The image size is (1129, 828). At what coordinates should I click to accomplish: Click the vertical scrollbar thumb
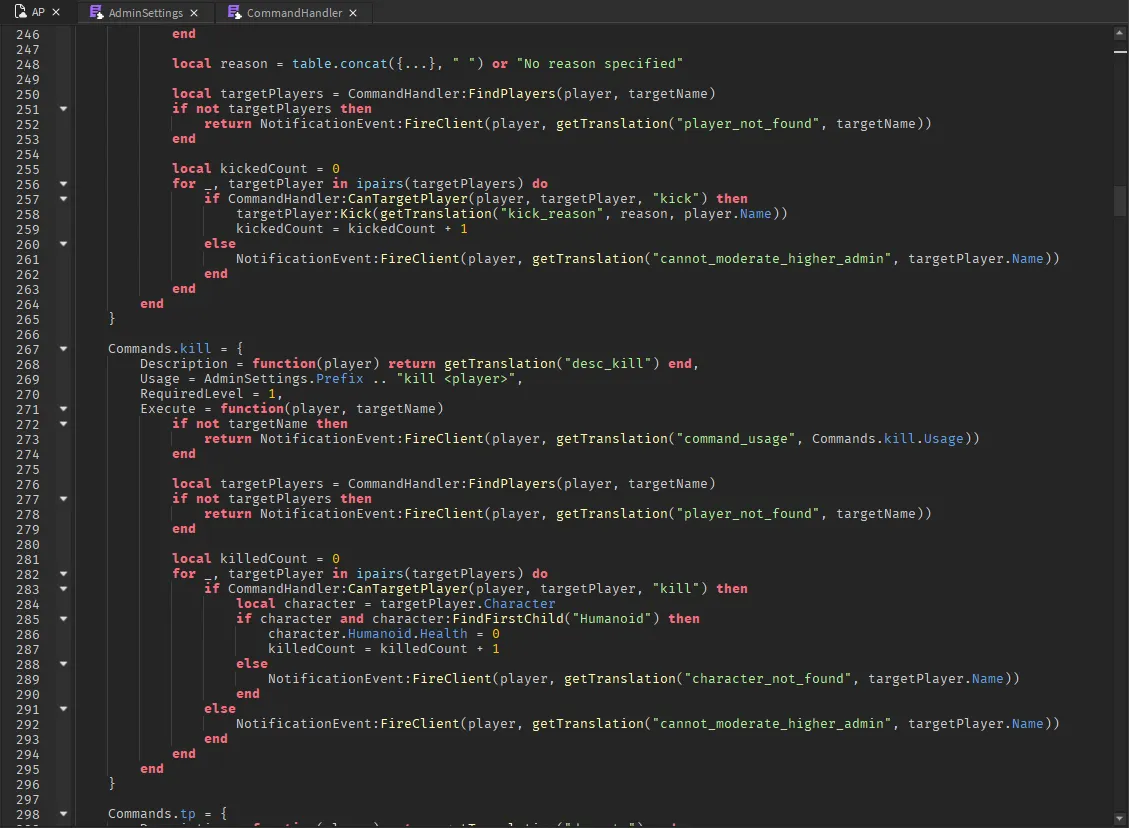(1120, 200)
